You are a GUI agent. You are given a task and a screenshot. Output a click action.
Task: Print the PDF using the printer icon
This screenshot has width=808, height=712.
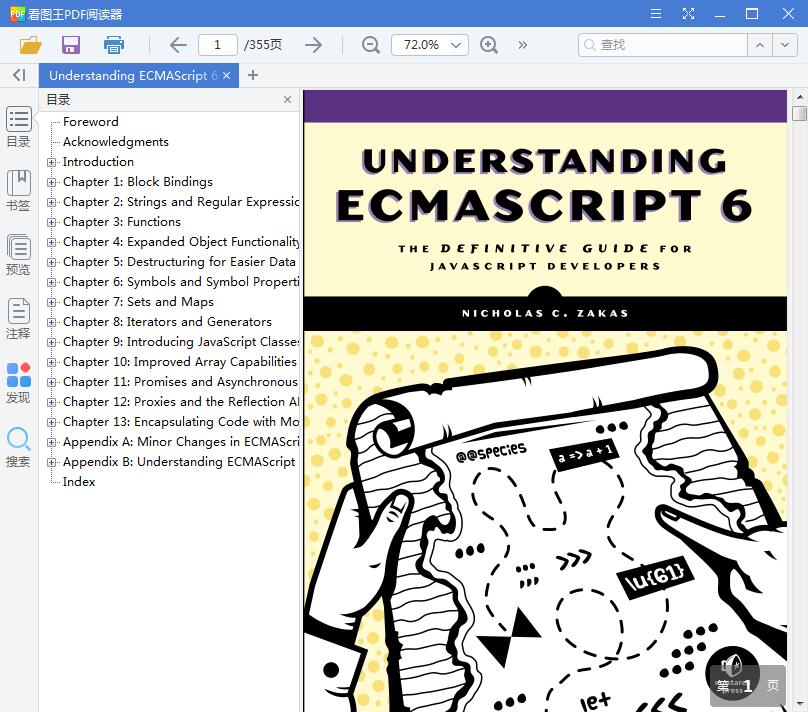[x=113, y=45]
